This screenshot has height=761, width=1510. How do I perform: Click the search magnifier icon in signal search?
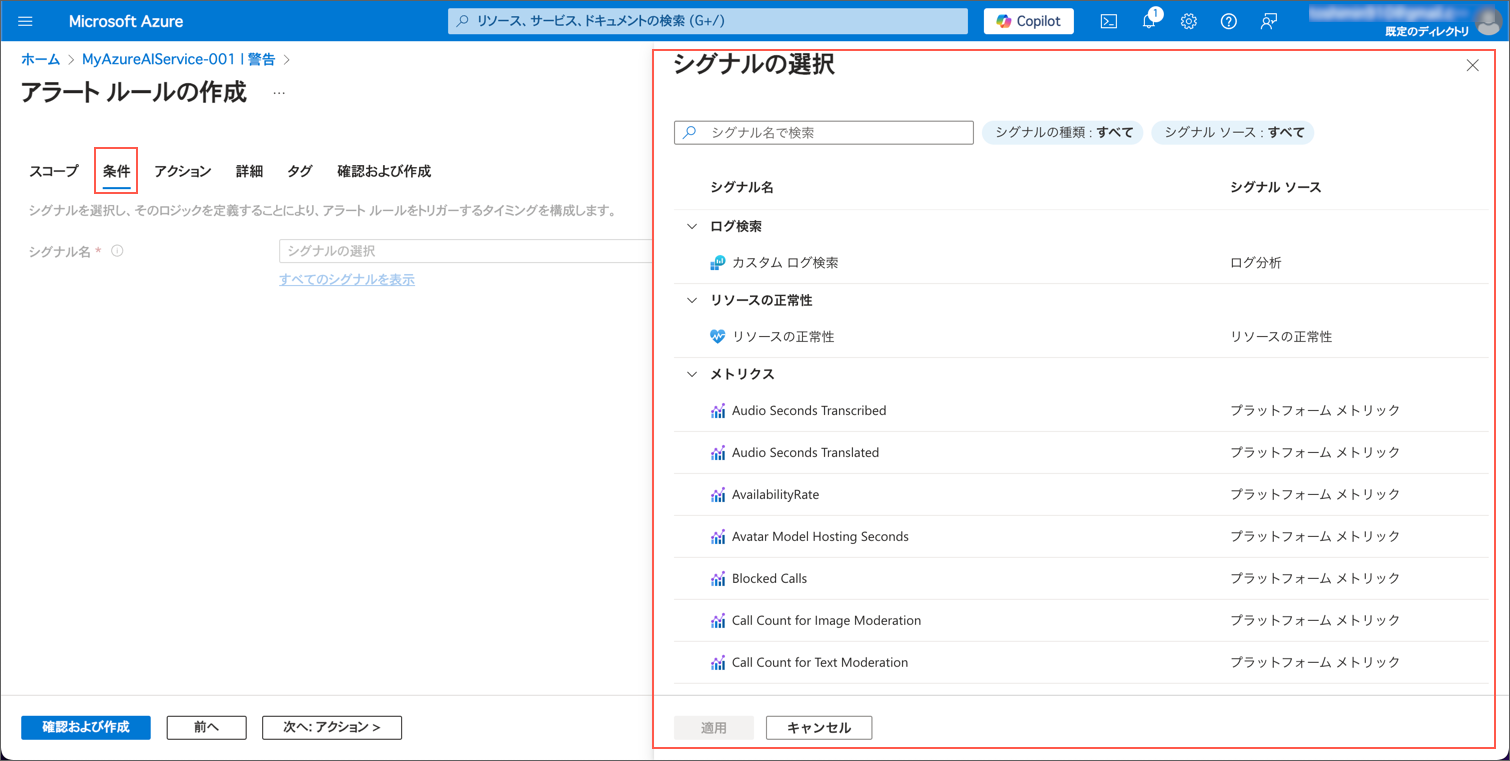click(x=690, y=132)
